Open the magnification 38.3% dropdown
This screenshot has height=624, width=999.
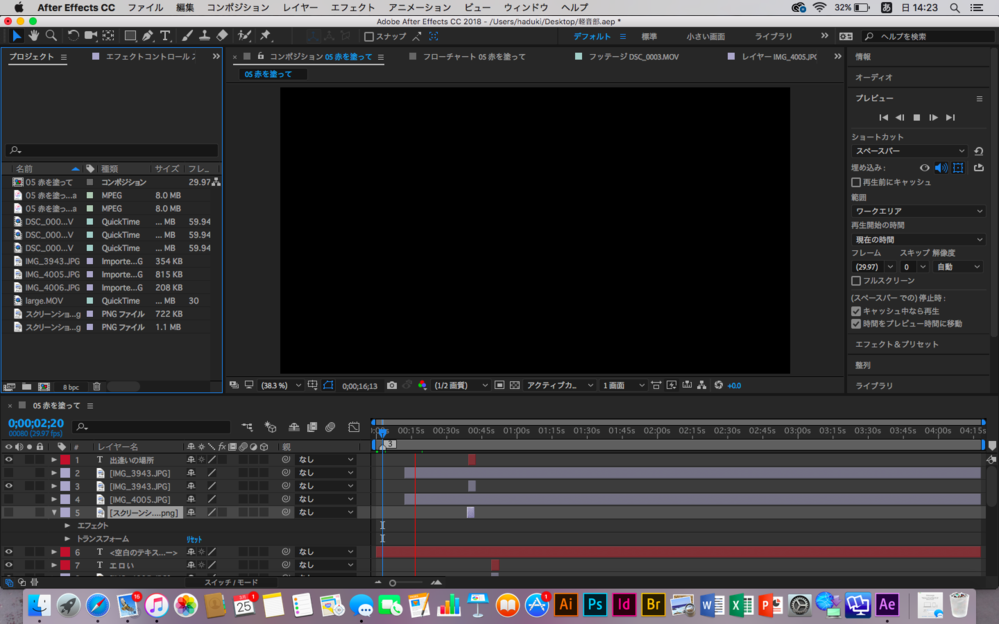click(281, 386)
